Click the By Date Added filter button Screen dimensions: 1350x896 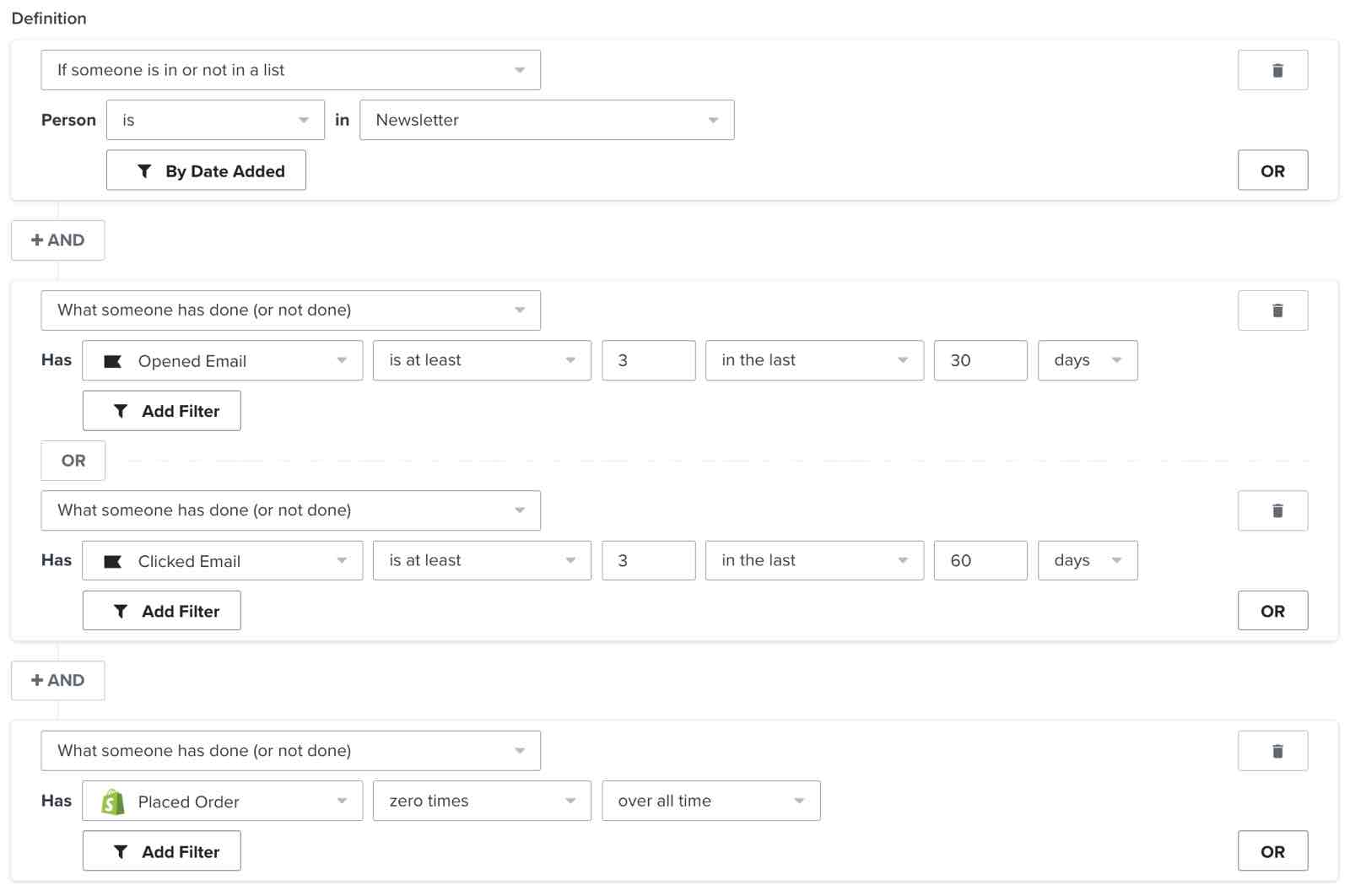click(206, 170)
